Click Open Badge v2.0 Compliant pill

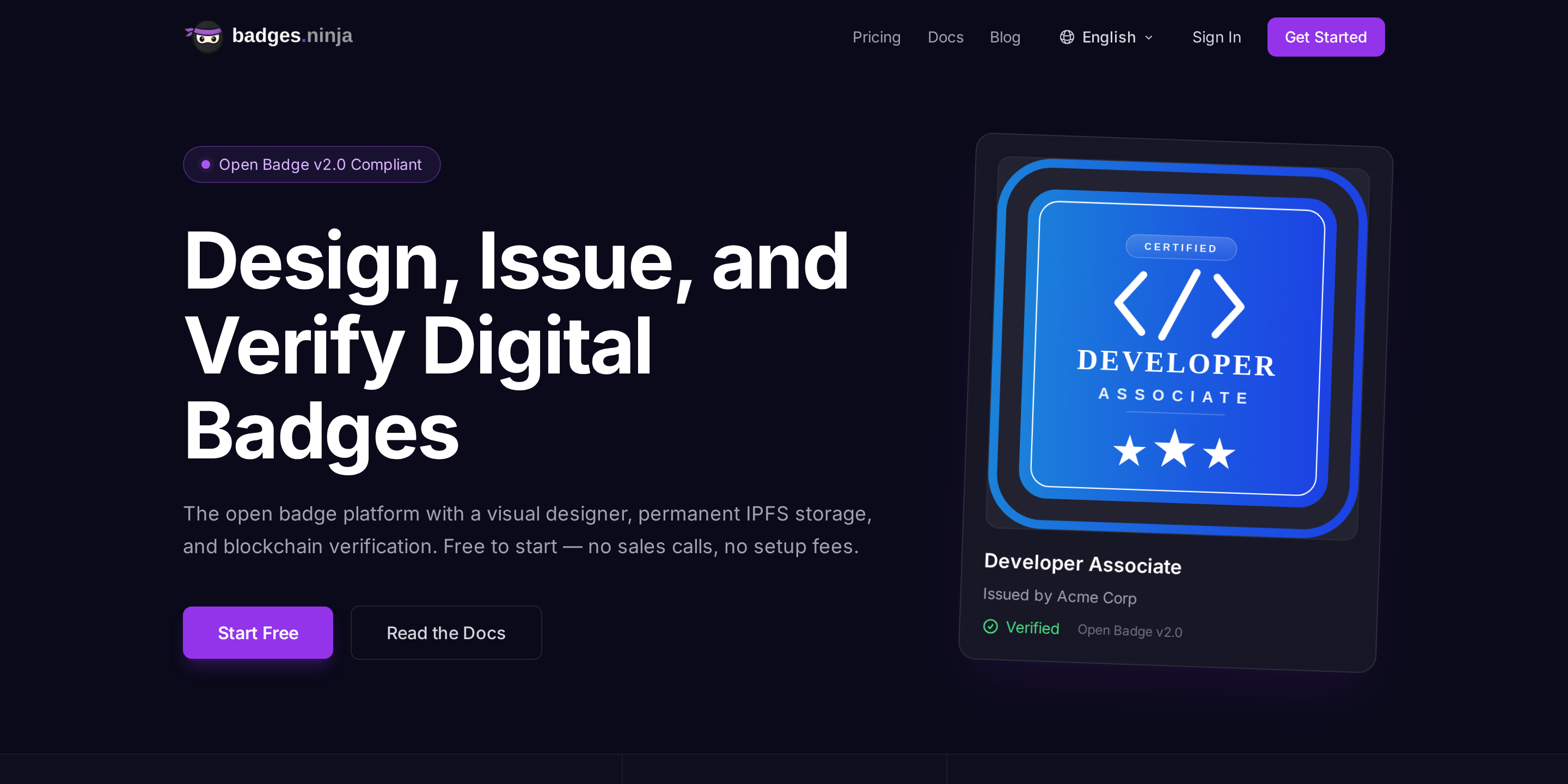coord(311,164)
